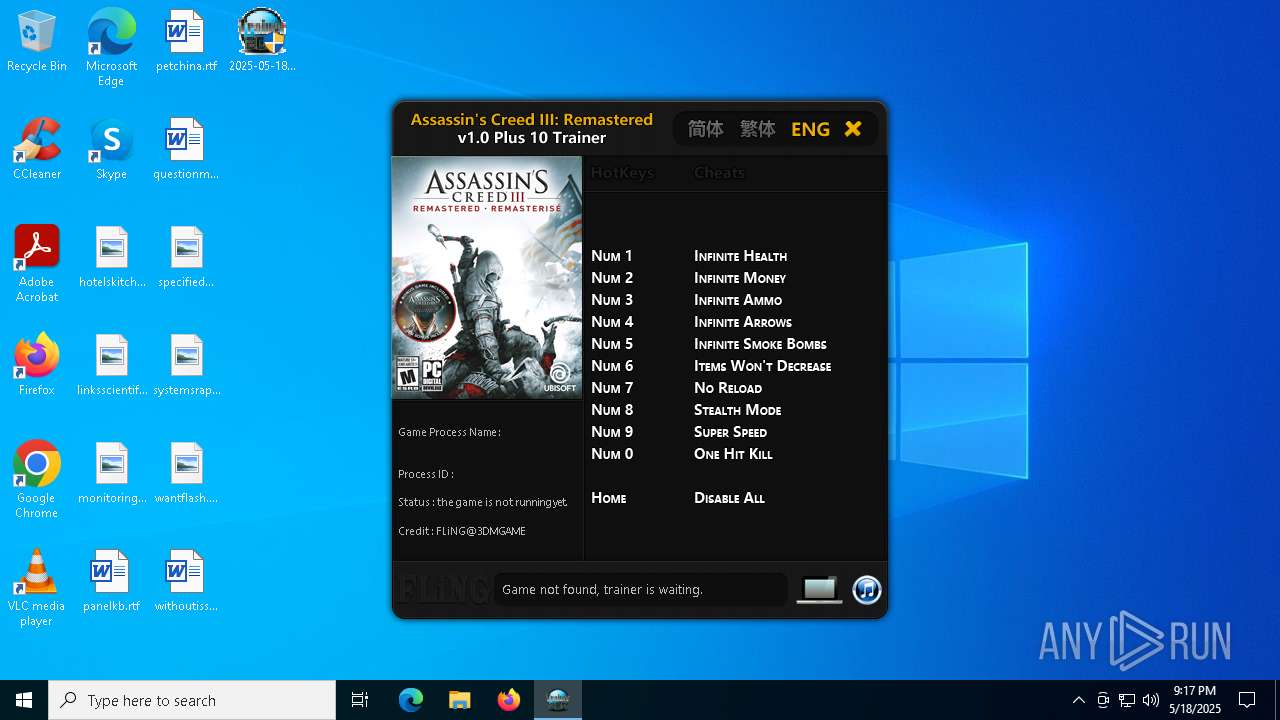Open File Explorer from taskbar
This screenshot has width=1280, height=720.
[x=459, y=700]
